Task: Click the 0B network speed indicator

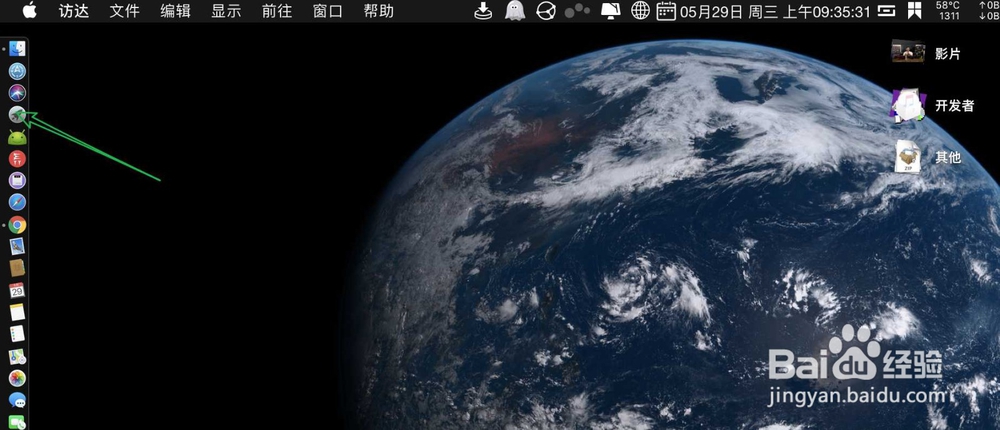Action: (988, 11)
